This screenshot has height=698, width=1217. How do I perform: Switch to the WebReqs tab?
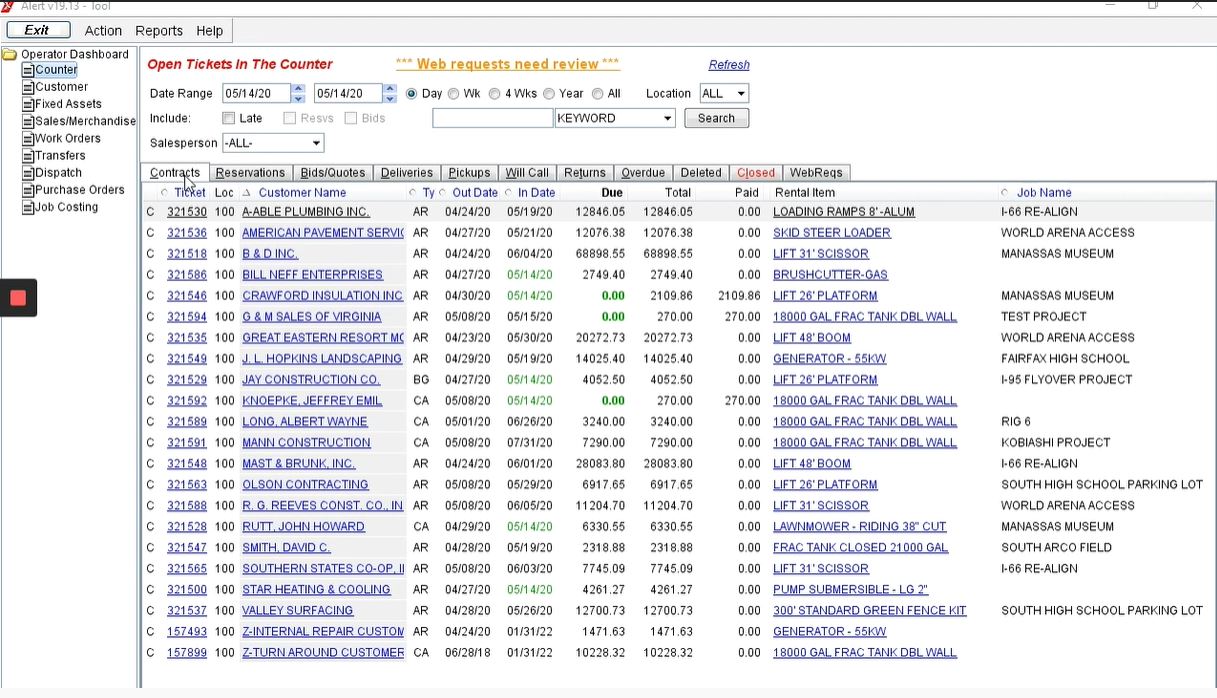(x=816, y=173)
